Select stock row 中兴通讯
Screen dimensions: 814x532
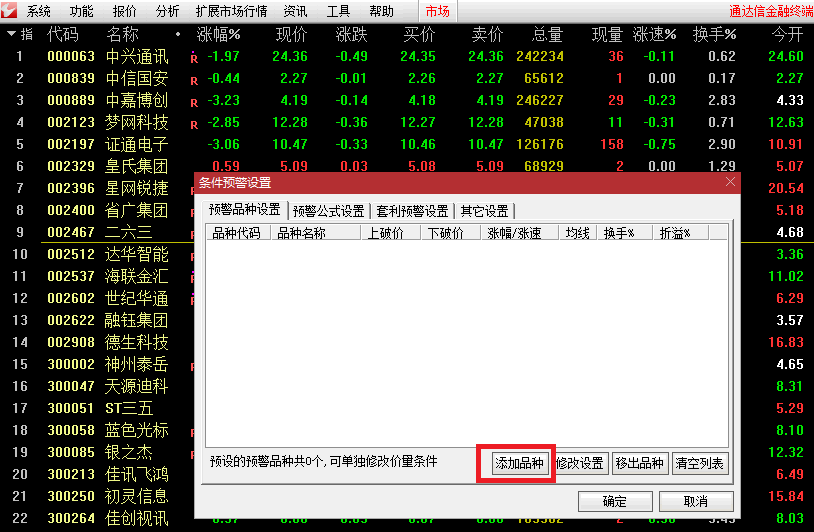pyautogui.click(x=137, y=56)
